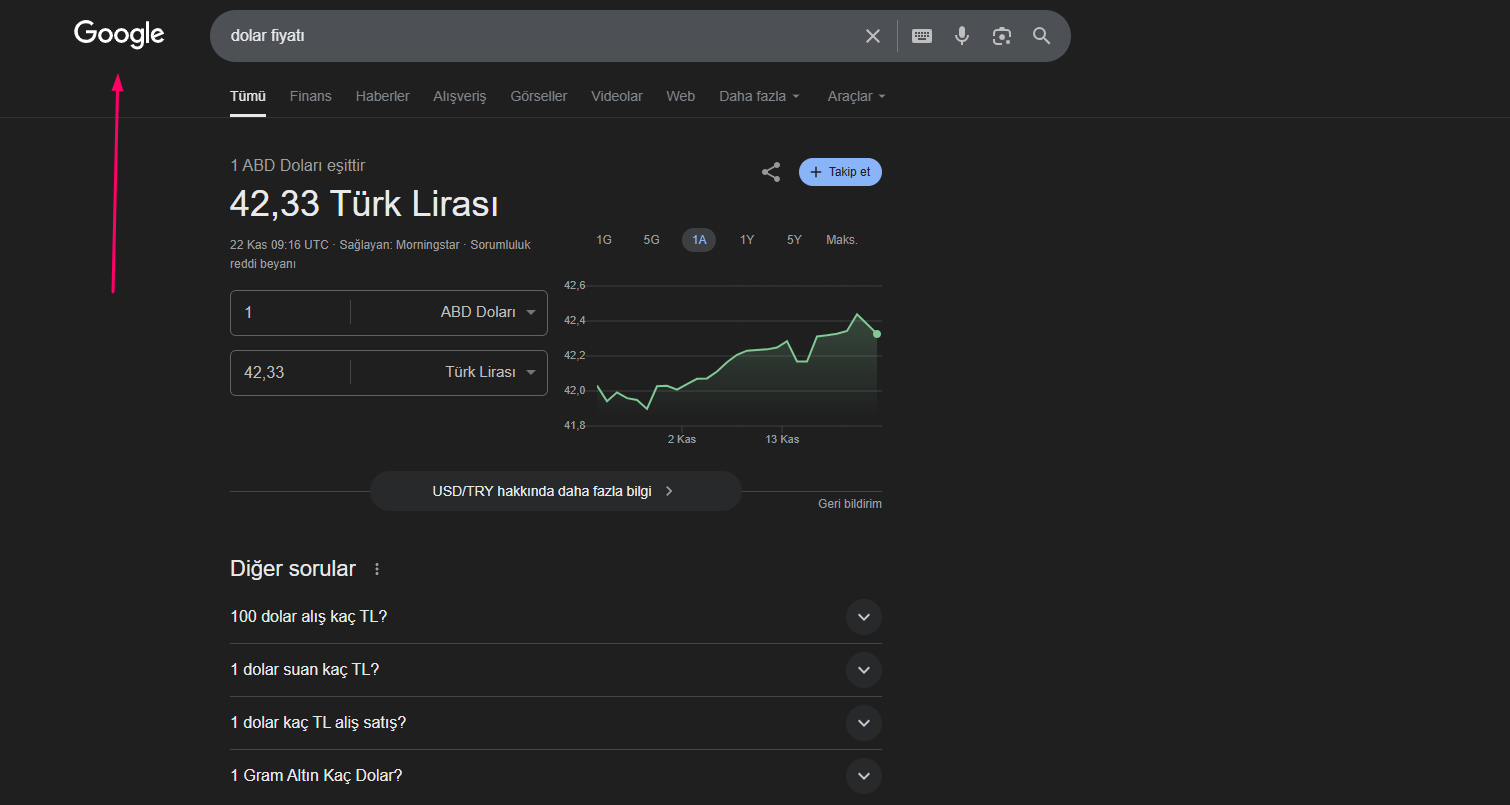Image resolution: width=1510 pixels, height=805 pixels.
Task: Expand question 1 dolar kaç TL aliş satış?
Action: pyautogui.click(x=556, y=722)
